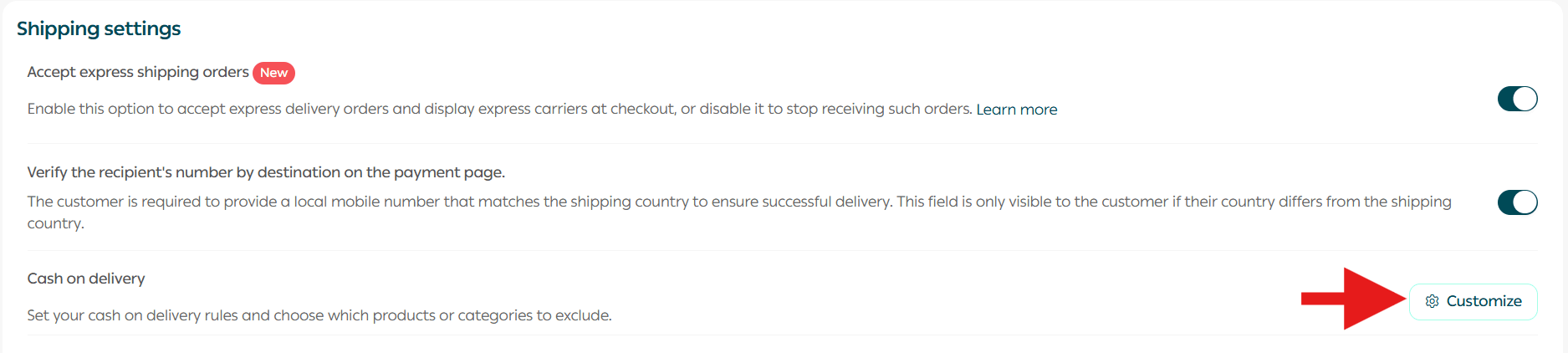The image size is (1568, 353).
Task: Click the Shipping settings heading
Action: (x=99, y=28)
